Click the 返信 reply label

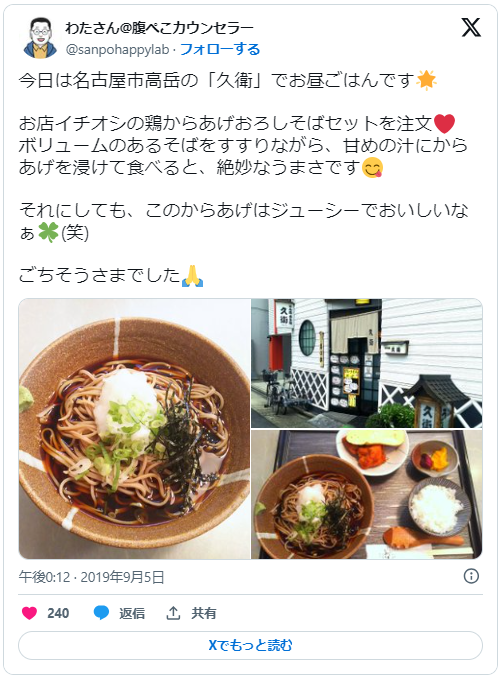(x=132, y=613)
